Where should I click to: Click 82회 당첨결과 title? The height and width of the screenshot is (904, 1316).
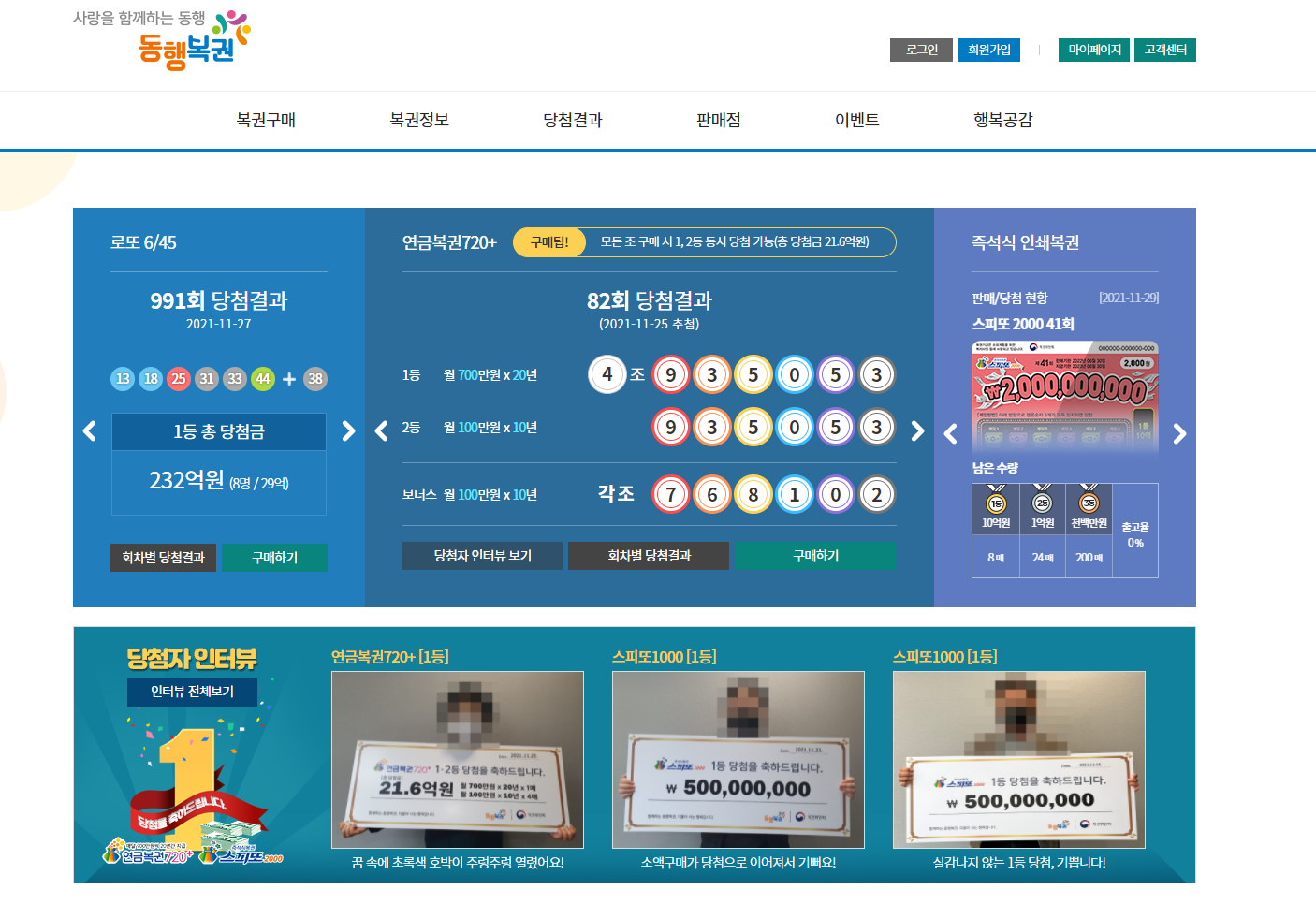[x=650, y=300]
